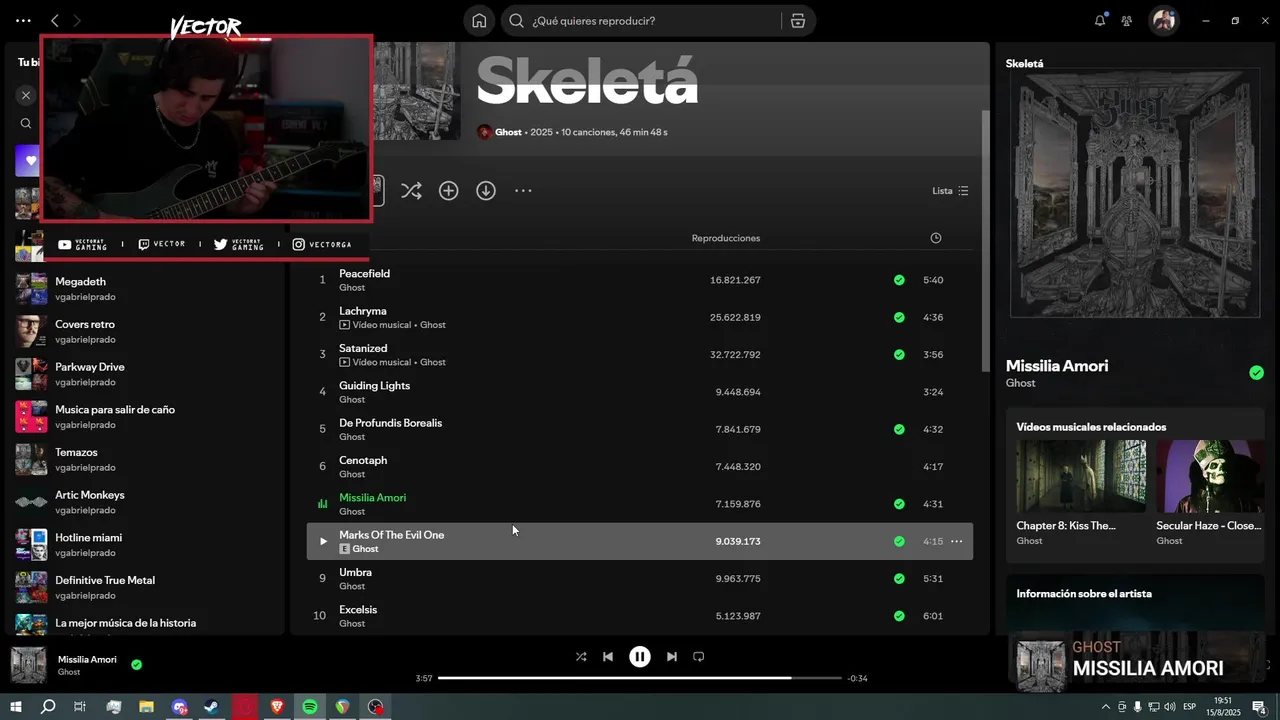
Task: Show hidden system tray icons chevron
Action: [1106, 707]
